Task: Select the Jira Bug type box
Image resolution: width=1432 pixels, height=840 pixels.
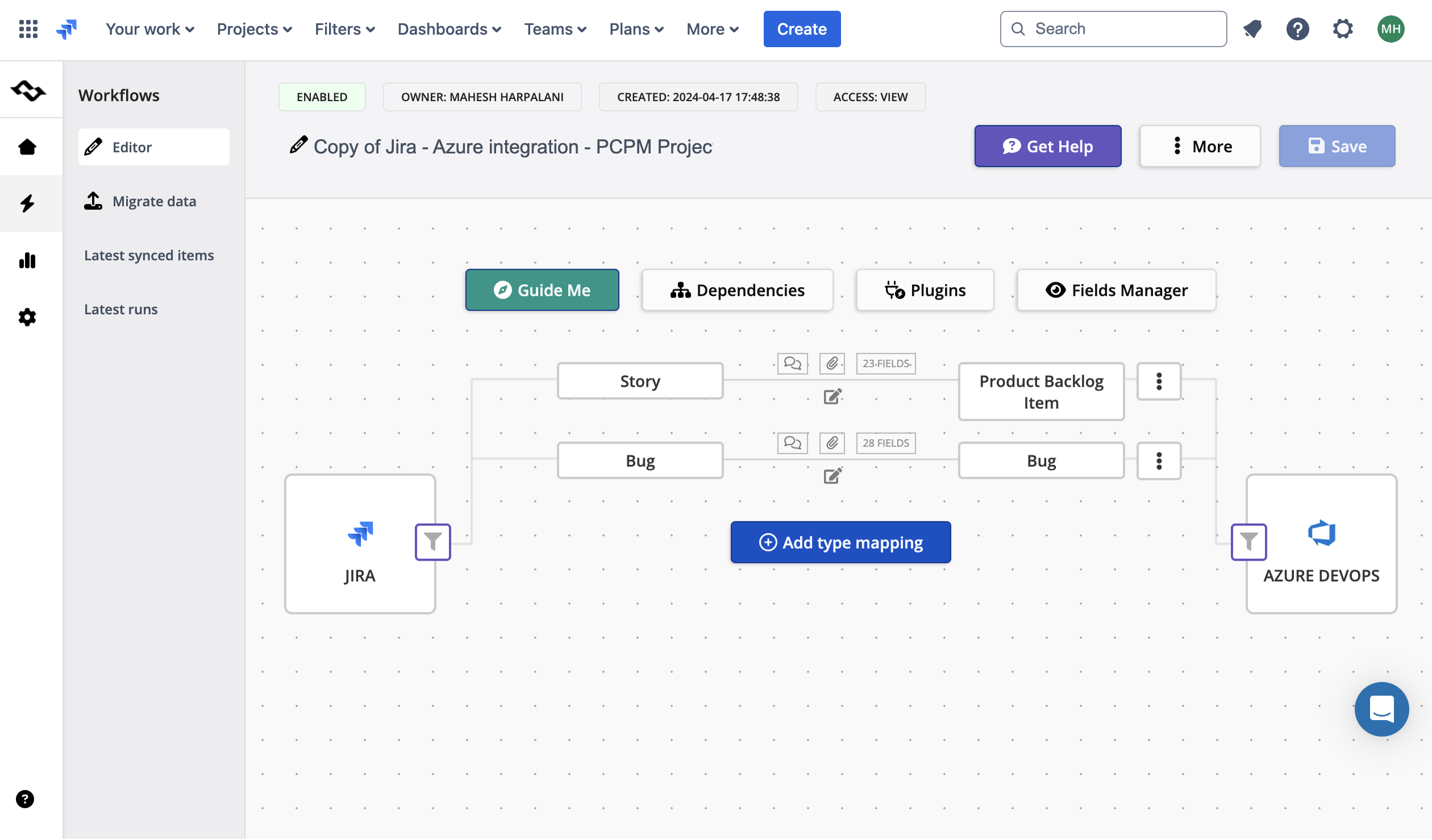Action: (x=640, y=461)
